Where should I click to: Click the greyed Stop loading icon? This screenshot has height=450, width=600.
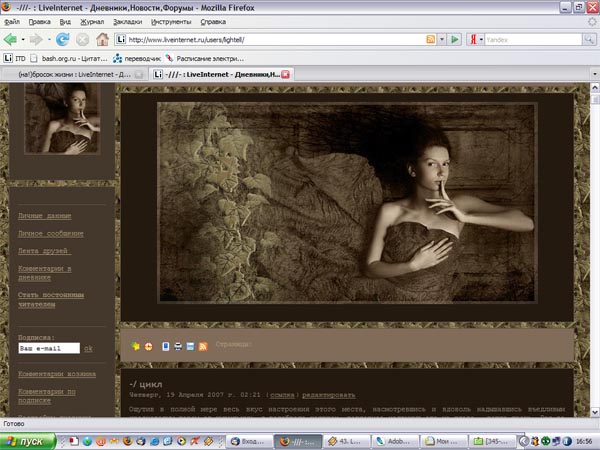pyautogui.click(x=82, y=39)
